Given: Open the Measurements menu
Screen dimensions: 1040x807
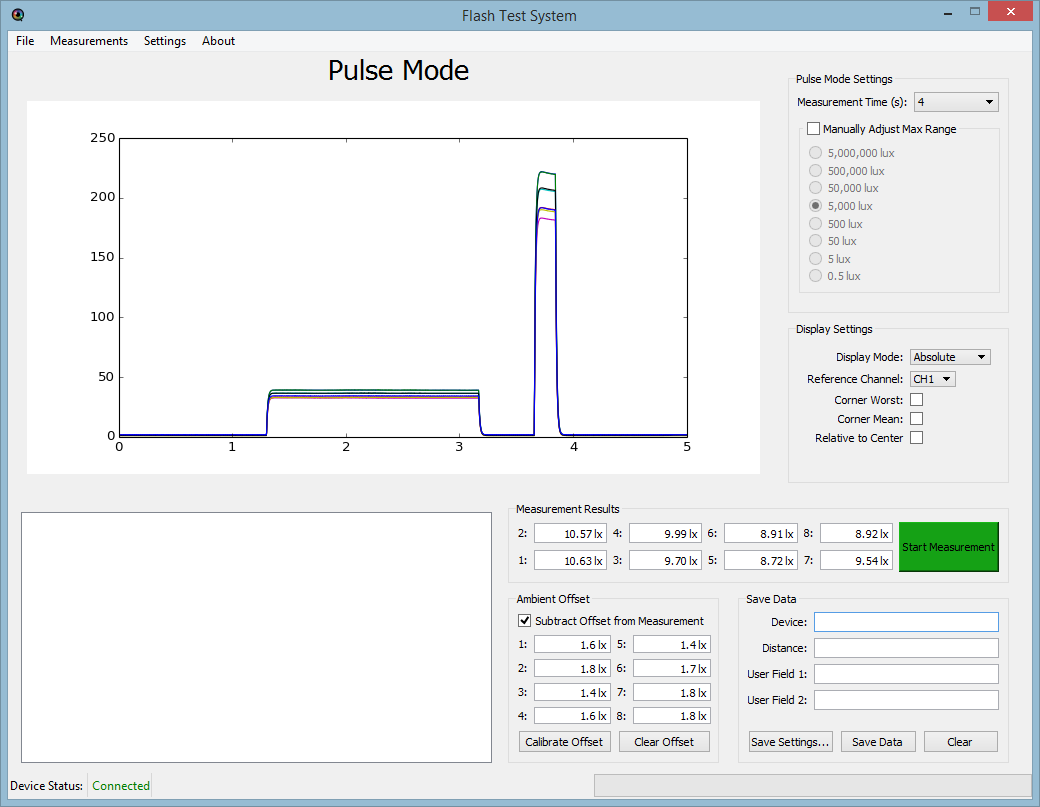Looking at the screenshot, I should point(89,41).
